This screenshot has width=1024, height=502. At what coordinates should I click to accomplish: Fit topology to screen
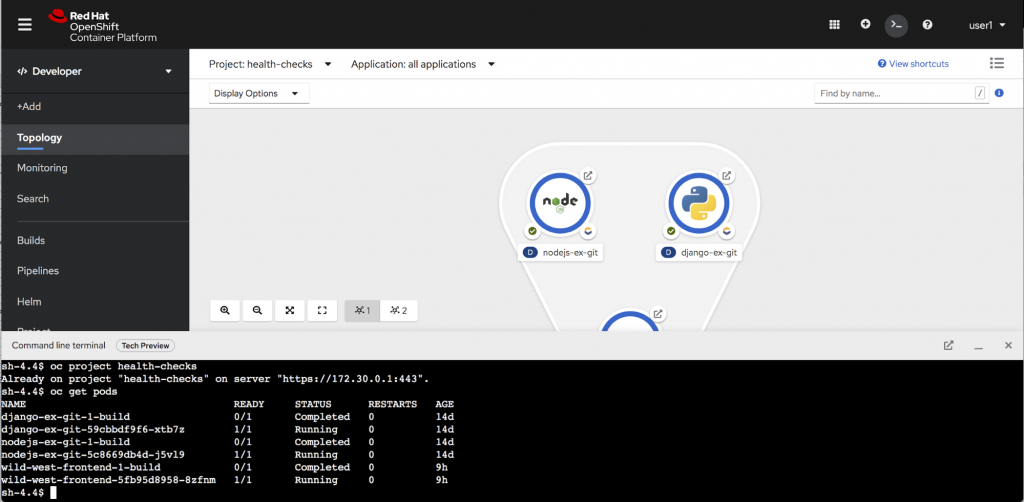[x=289, y=311]
